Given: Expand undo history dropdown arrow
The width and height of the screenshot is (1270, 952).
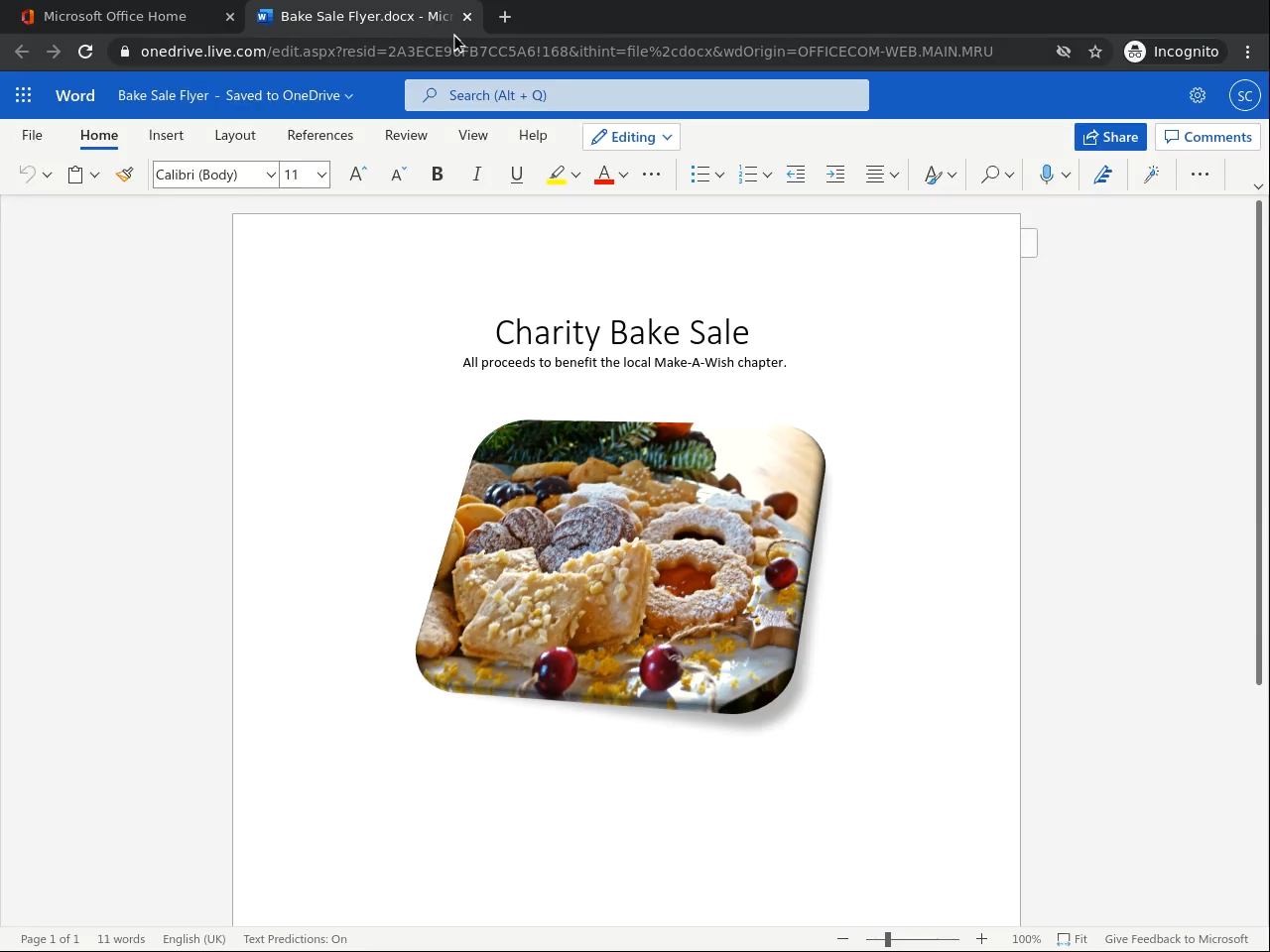Looking at the screenshot, I should click(x=47, y=175).
